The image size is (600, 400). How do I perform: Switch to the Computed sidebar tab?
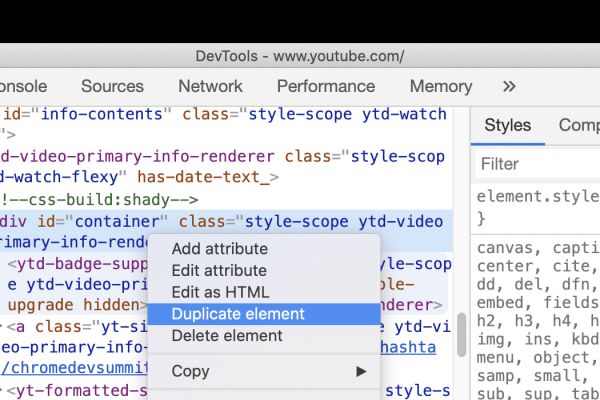[x=578, y=126]
